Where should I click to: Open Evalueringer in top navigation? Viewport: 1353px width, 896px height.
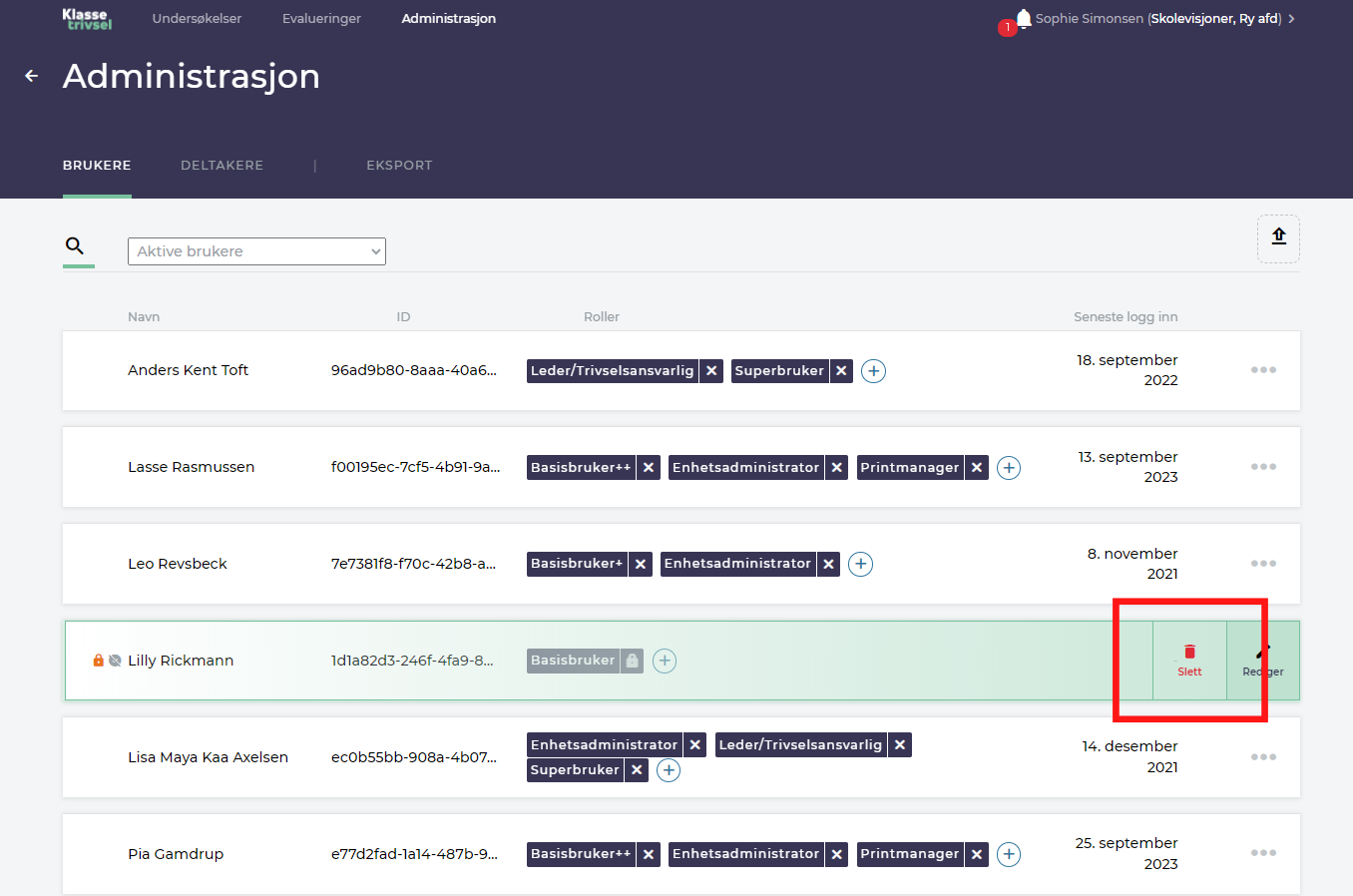coord(321,19)
